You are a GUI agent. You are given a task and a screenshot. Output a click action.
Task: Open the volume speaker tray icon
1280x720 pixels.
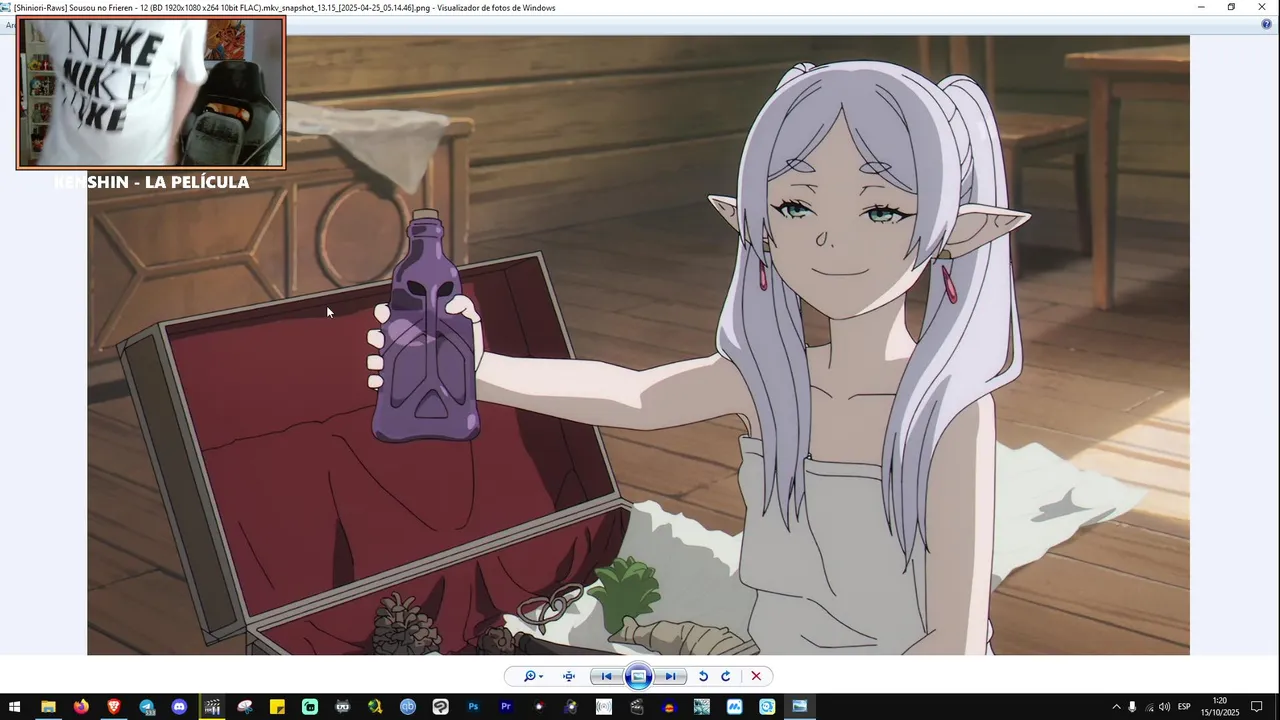(x=1164, y=707)
